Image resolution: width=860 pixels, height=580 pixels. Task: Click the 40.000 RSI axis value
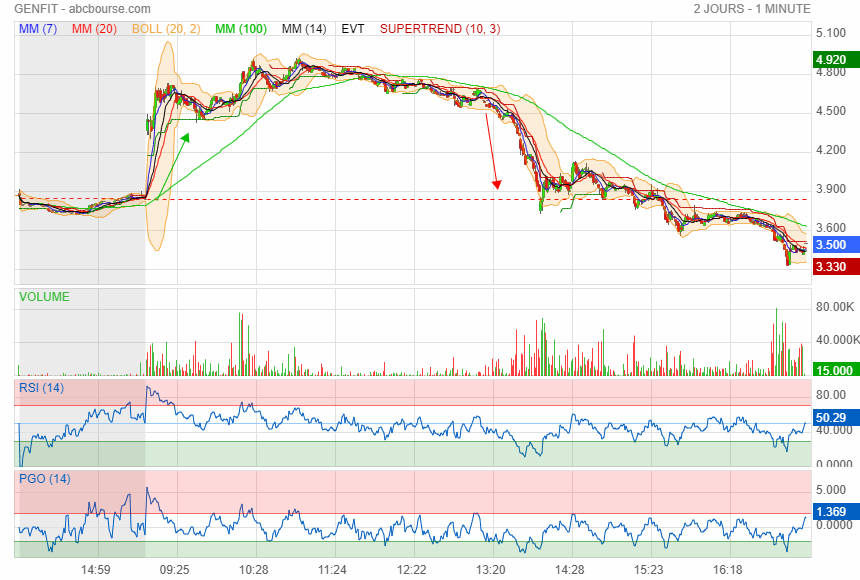[x=834, y=430]
